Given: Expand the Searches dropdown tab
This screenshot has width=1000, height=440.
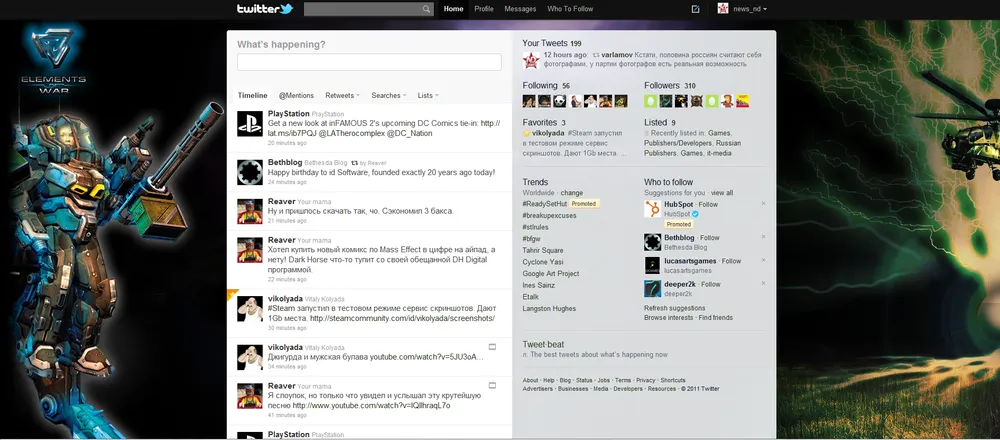Looking at the screenshot, I should tap(388, 95).
